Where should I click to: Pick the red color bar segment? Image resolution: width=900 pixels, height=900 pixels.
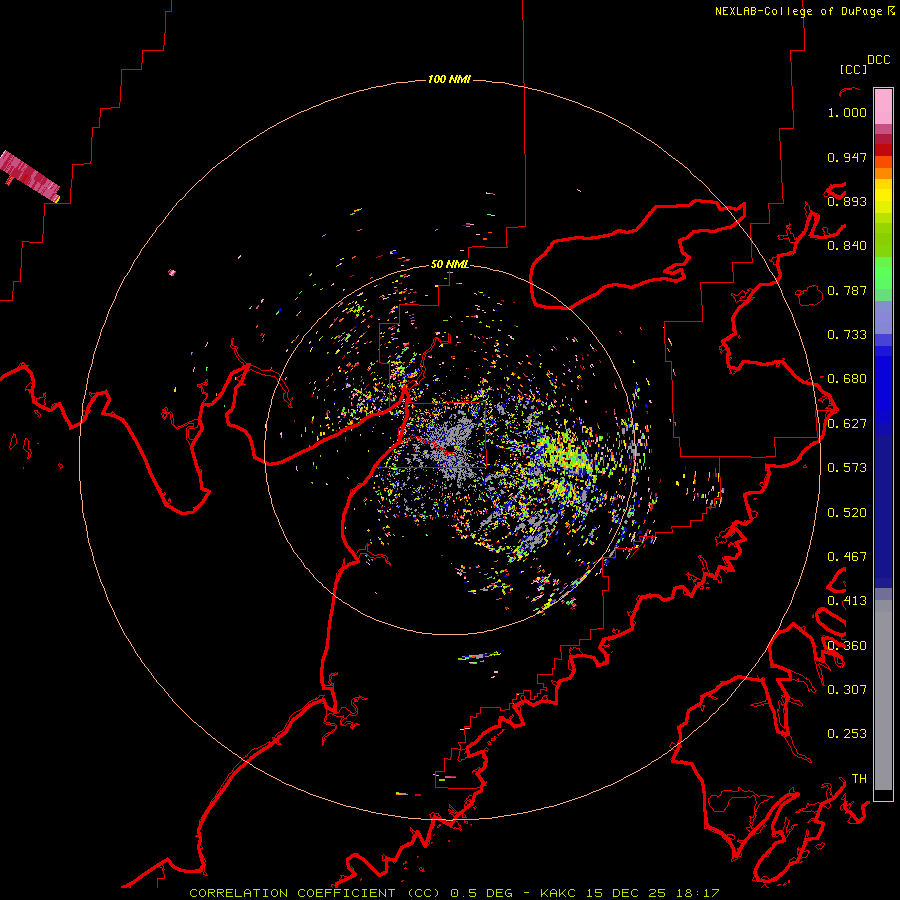883,150
